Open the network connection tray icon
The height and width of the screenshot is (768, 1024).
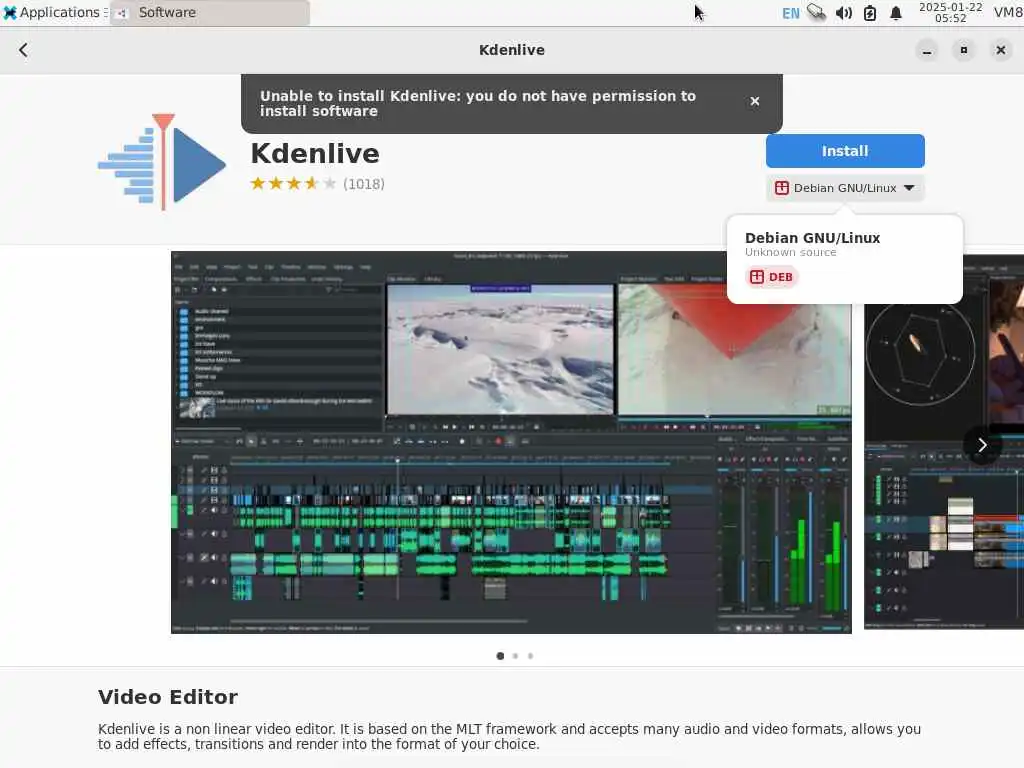(816, 12)
